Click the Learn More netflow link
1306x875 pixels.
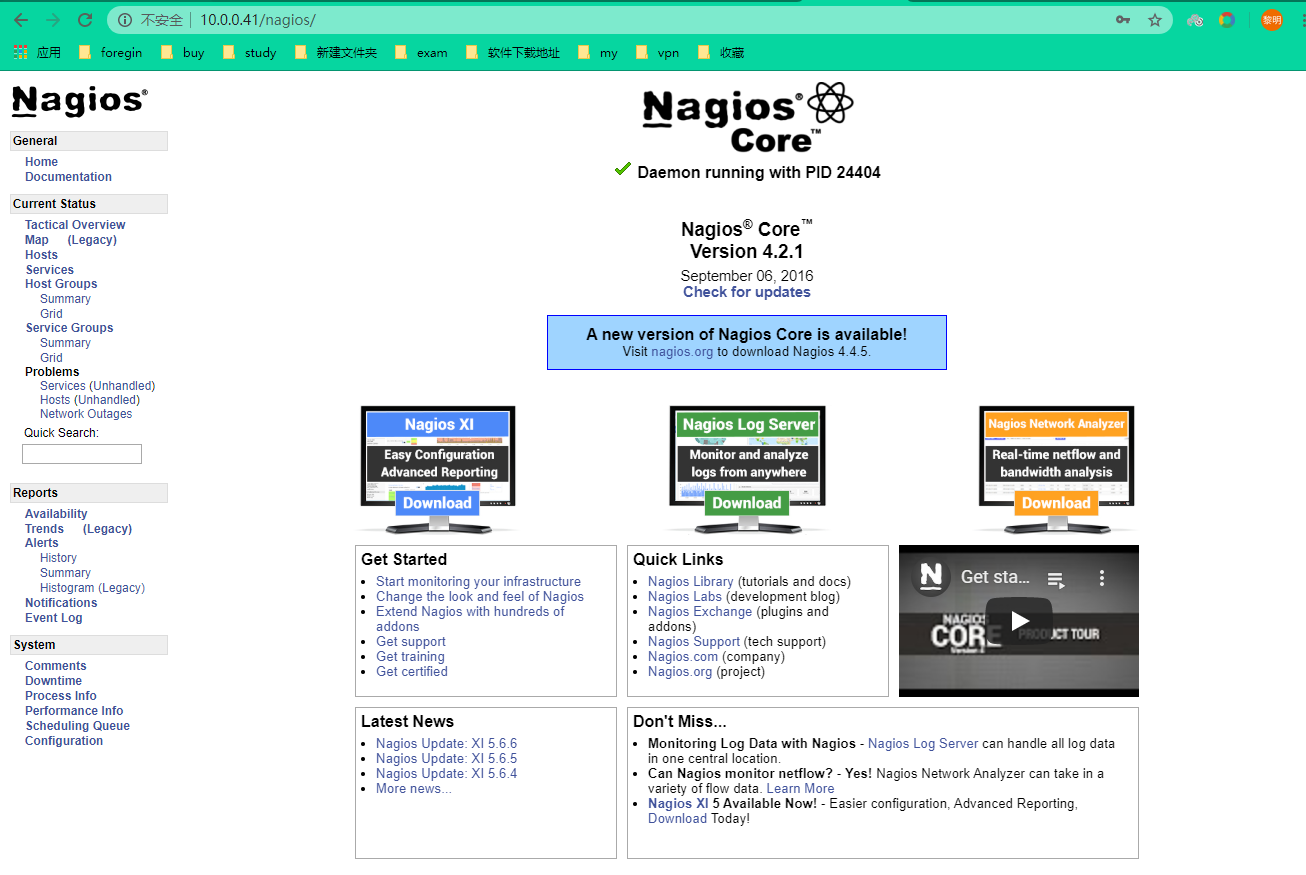[x=800, y=789]
